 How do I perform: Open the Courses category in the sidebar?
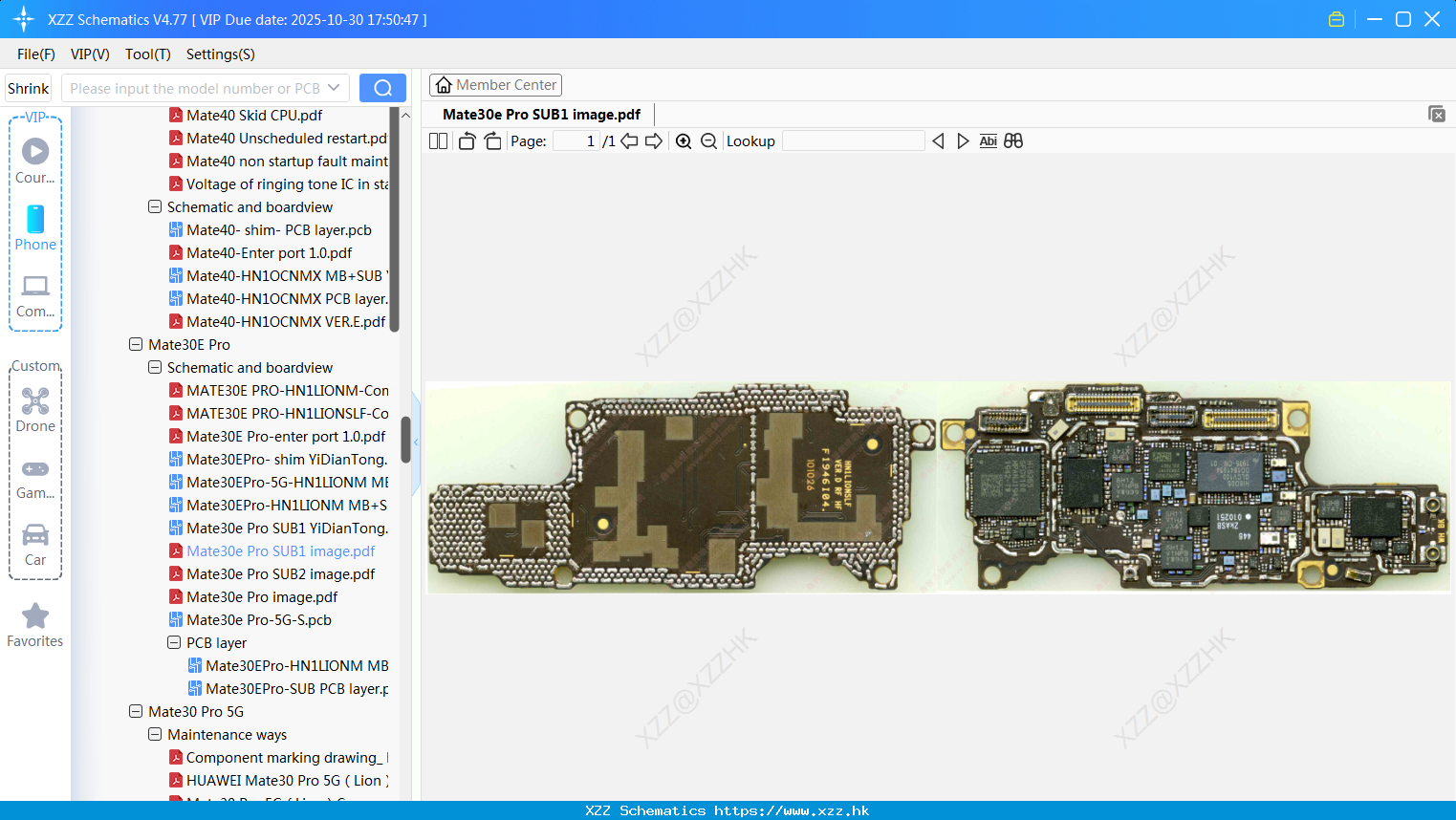tap(35, 162)
